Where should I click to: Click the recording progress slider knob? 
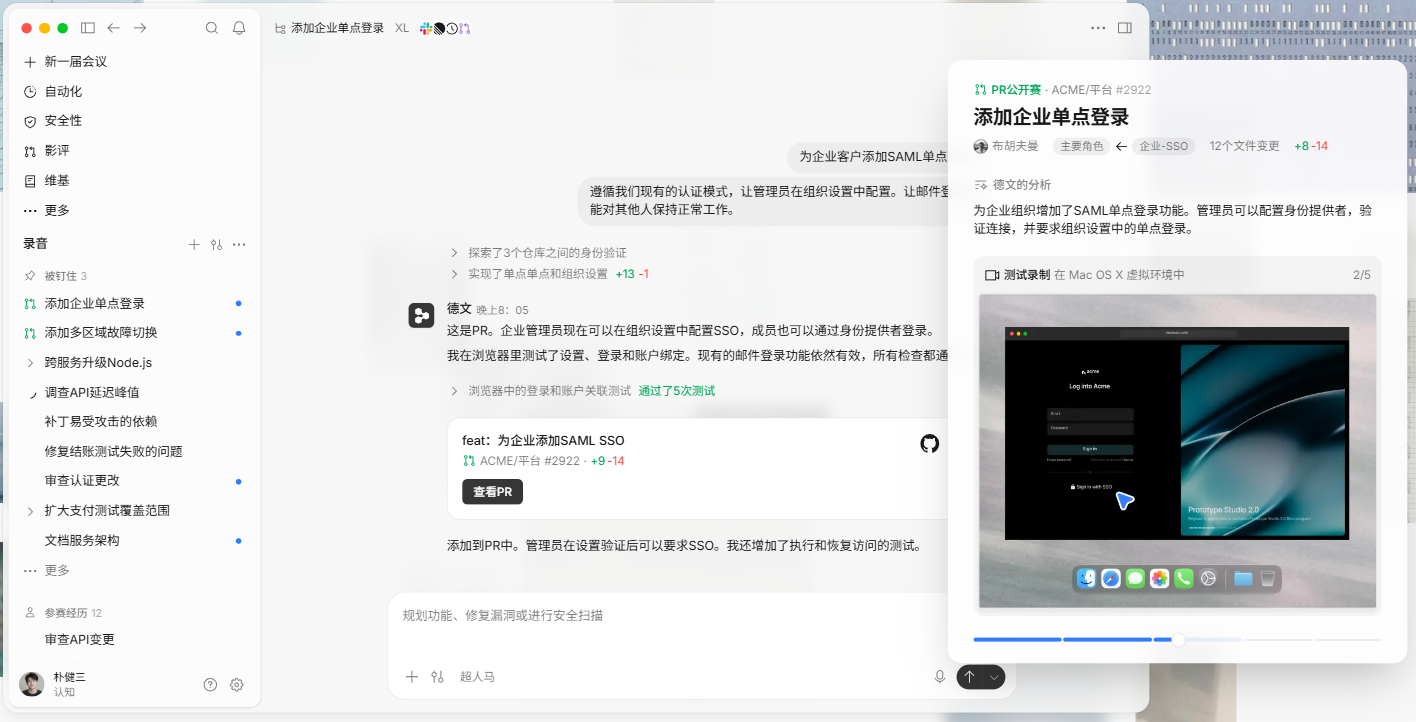[x=1178, y=640]
